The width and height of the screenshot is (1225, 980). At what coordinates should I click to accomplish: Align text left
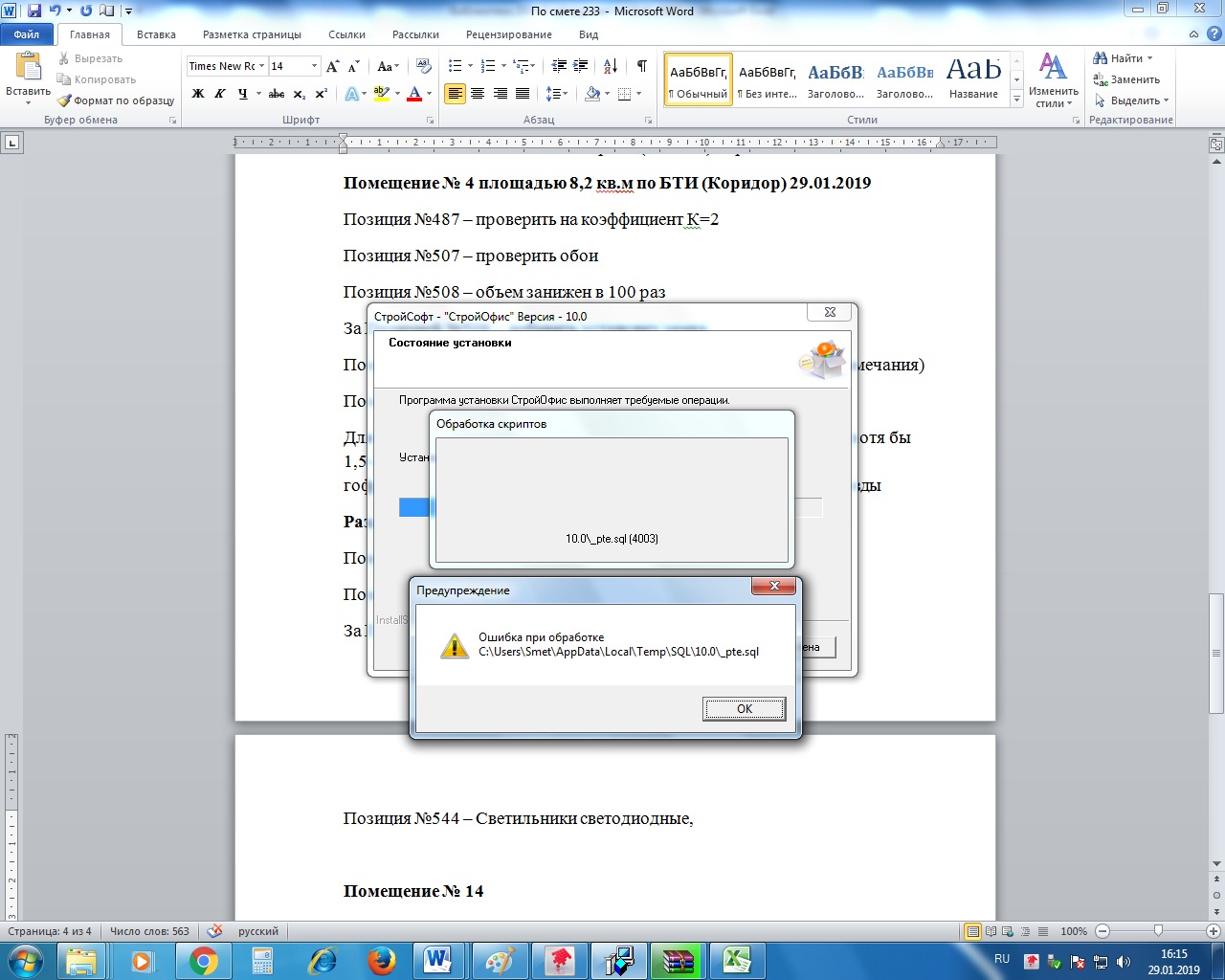point(456,94)
